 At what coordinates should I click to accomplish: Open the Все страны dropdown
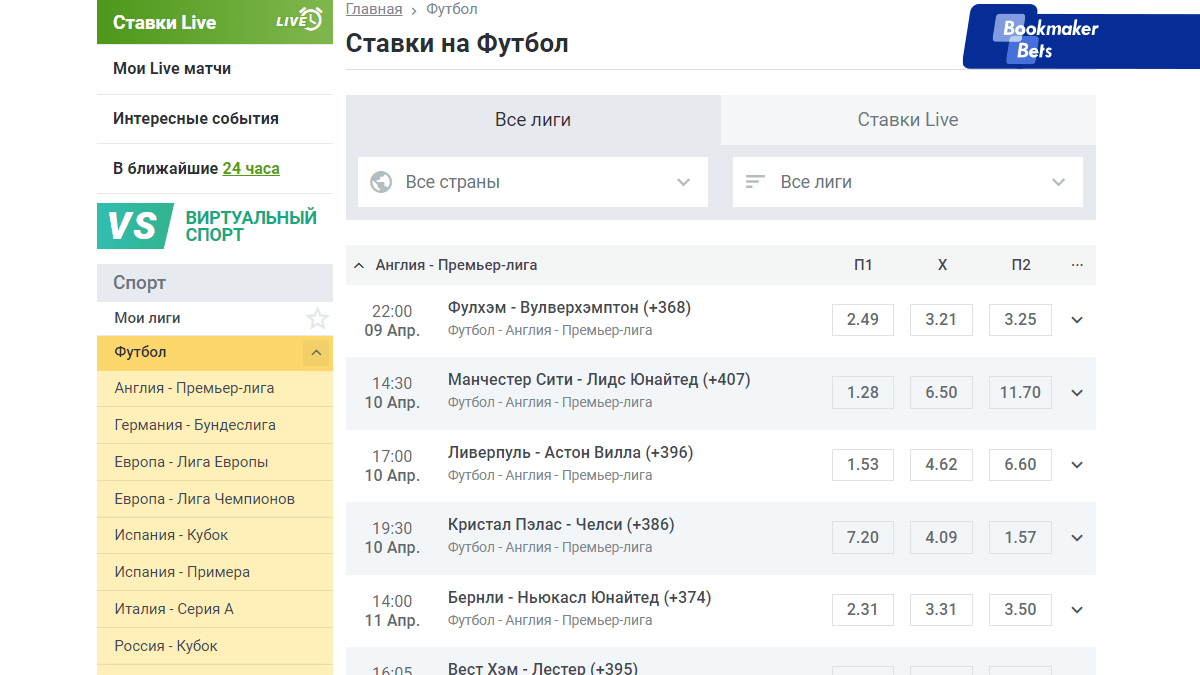(x=532, y=182)
